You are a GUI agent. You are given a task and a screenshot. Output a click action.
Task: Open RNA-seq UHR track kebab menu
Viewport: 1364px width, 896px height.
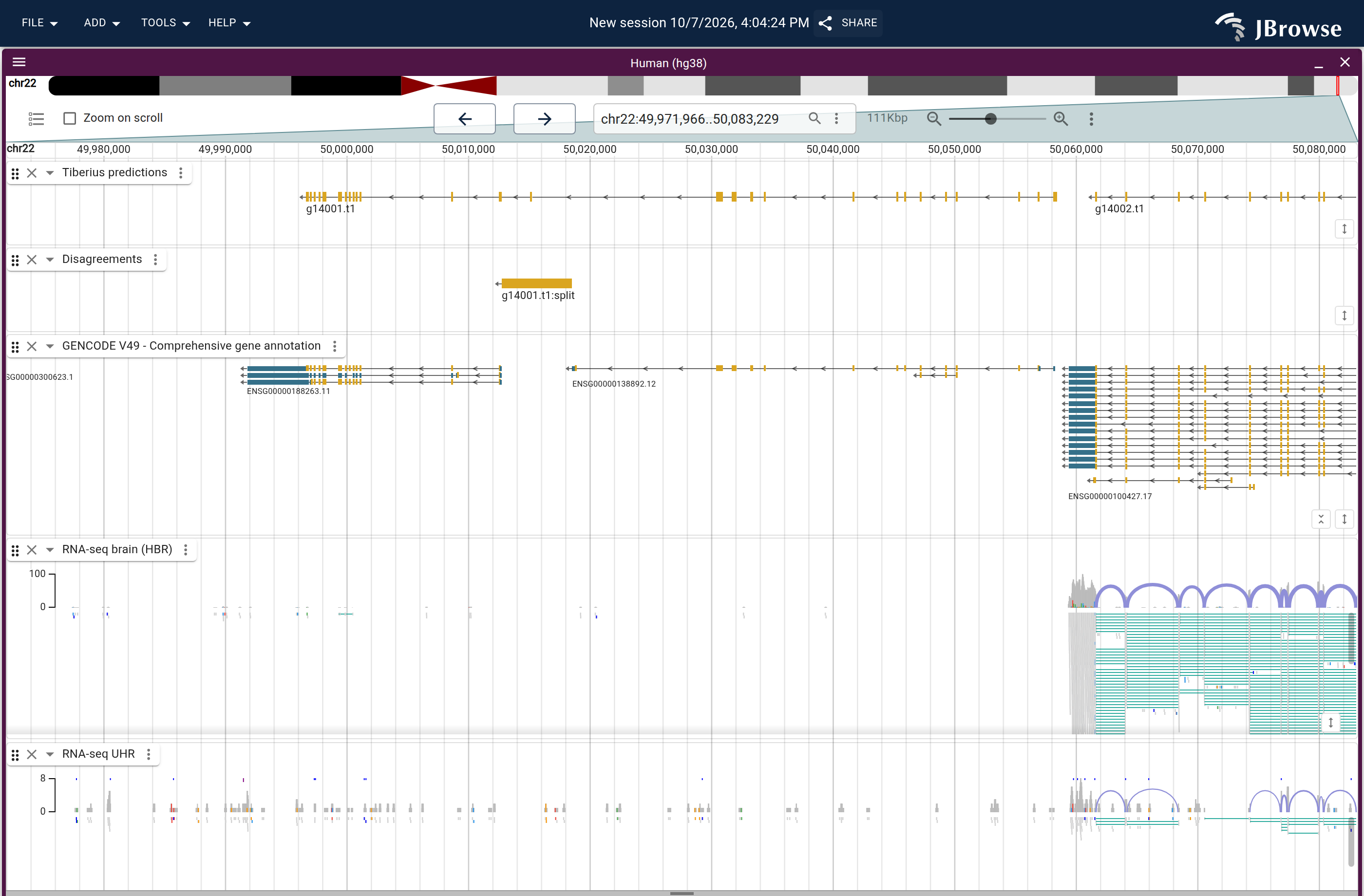click(149, 754)
